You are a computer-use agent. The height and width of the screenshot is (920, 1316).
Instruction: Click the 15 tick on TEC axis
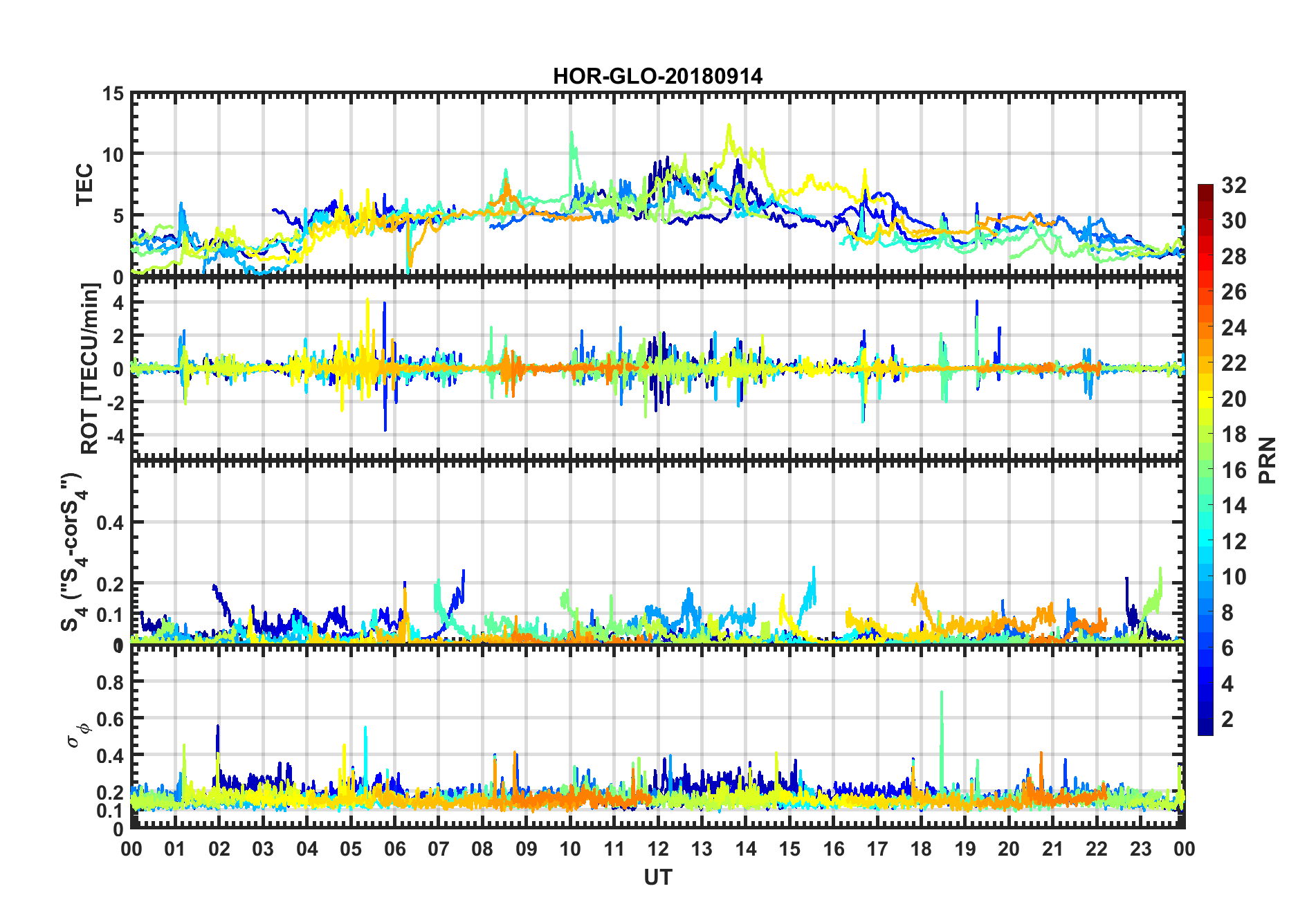(x=113, y=94)
